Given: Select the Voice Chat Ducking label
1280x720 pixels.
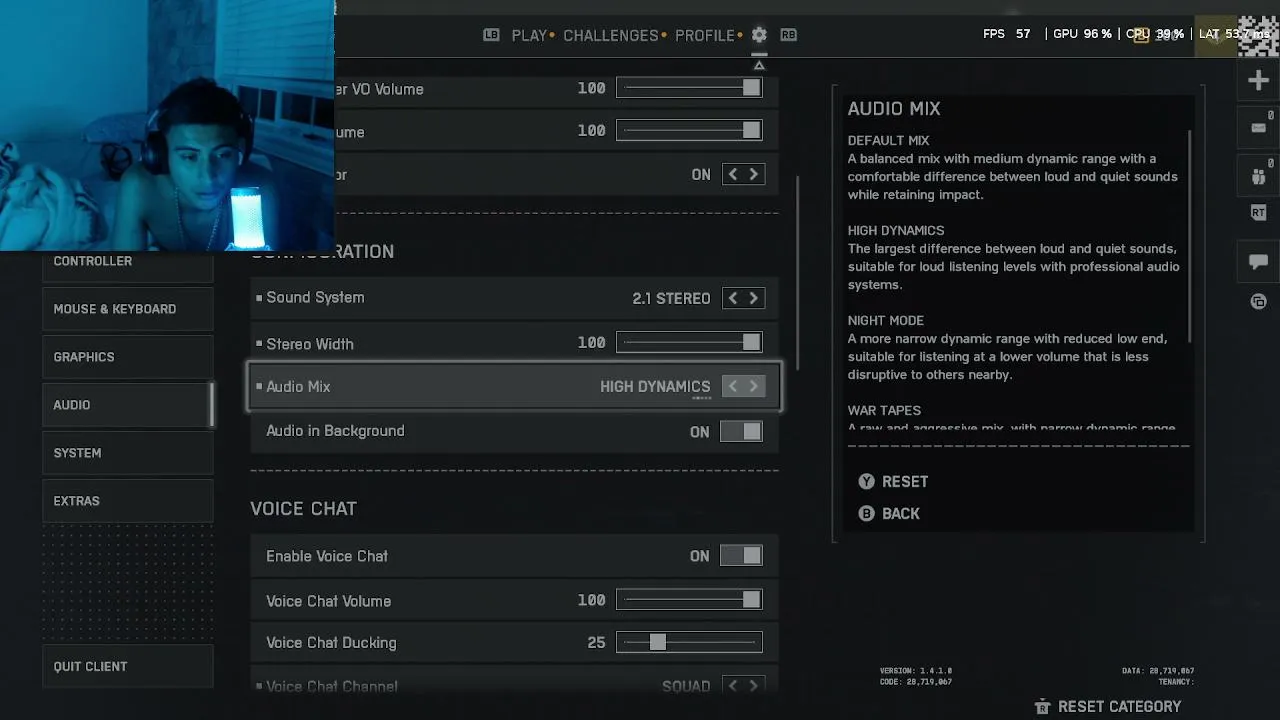Looking at the screenshot, I should pos(331,643).
